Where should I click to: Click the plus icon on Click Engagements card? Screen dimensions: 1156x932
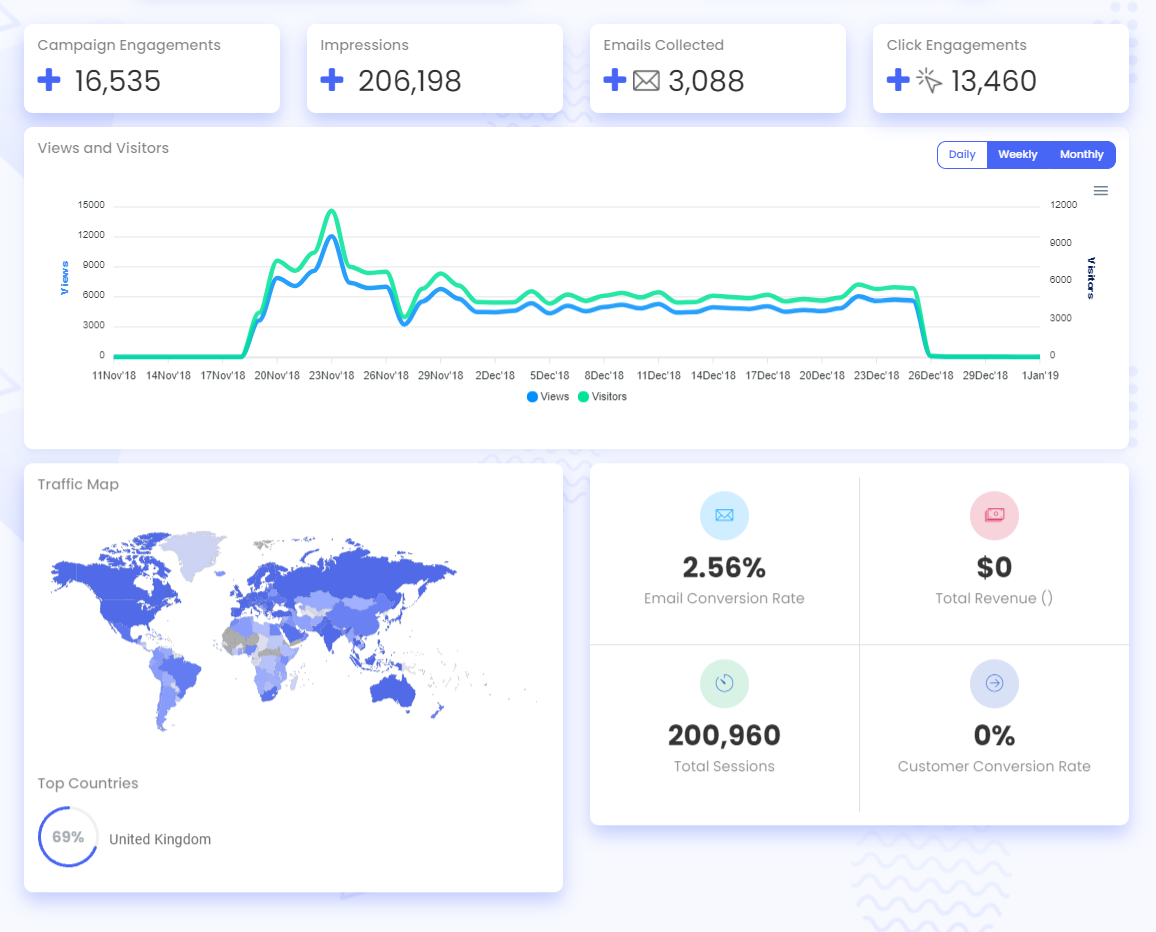(x=897, y=79)
